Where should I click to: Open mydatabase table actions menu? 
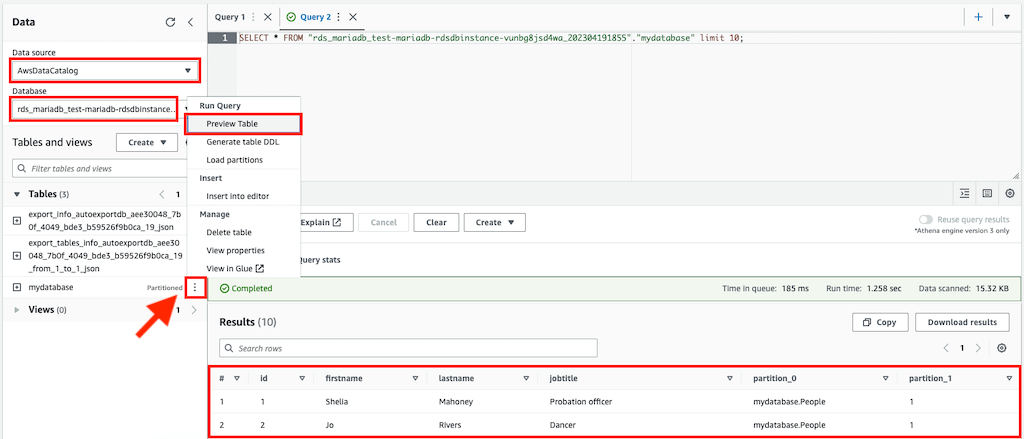click(195, 287)
